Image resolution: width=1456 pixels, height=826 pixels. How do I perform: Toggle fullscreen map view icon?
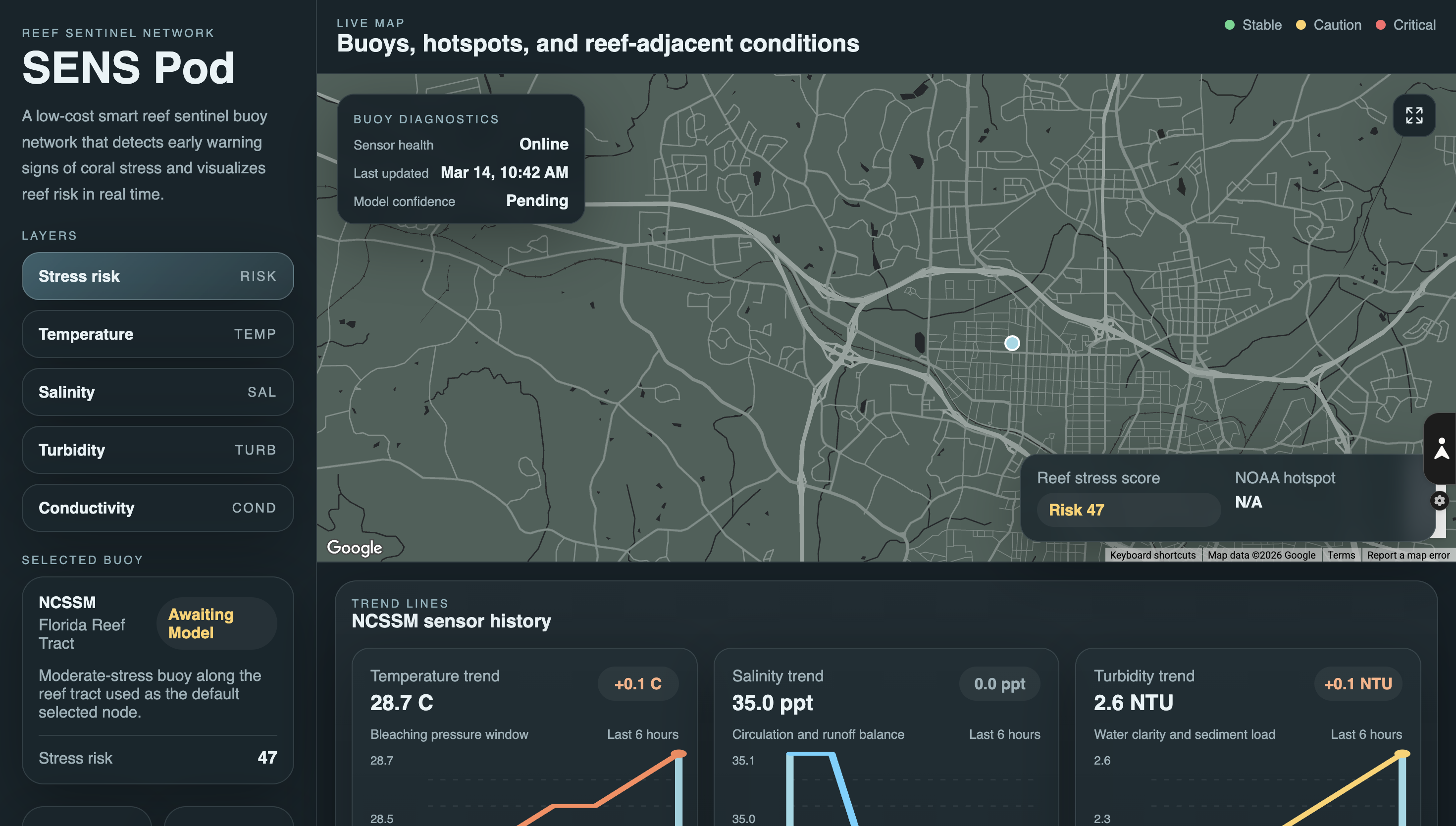click(x=1413, y=115)
